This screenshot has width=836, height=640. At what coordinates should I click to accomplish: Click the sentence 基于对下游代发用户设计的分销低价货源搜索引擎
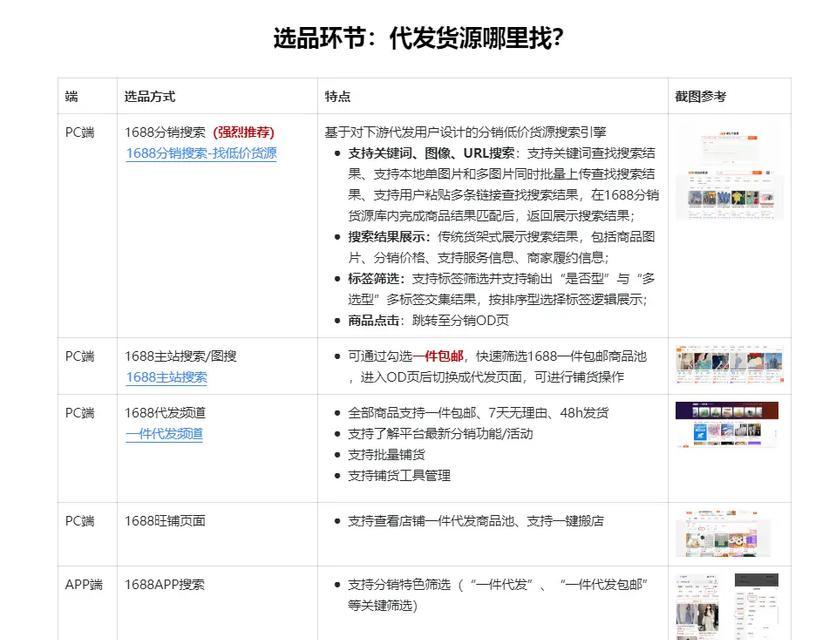click(x=465, y=132)
